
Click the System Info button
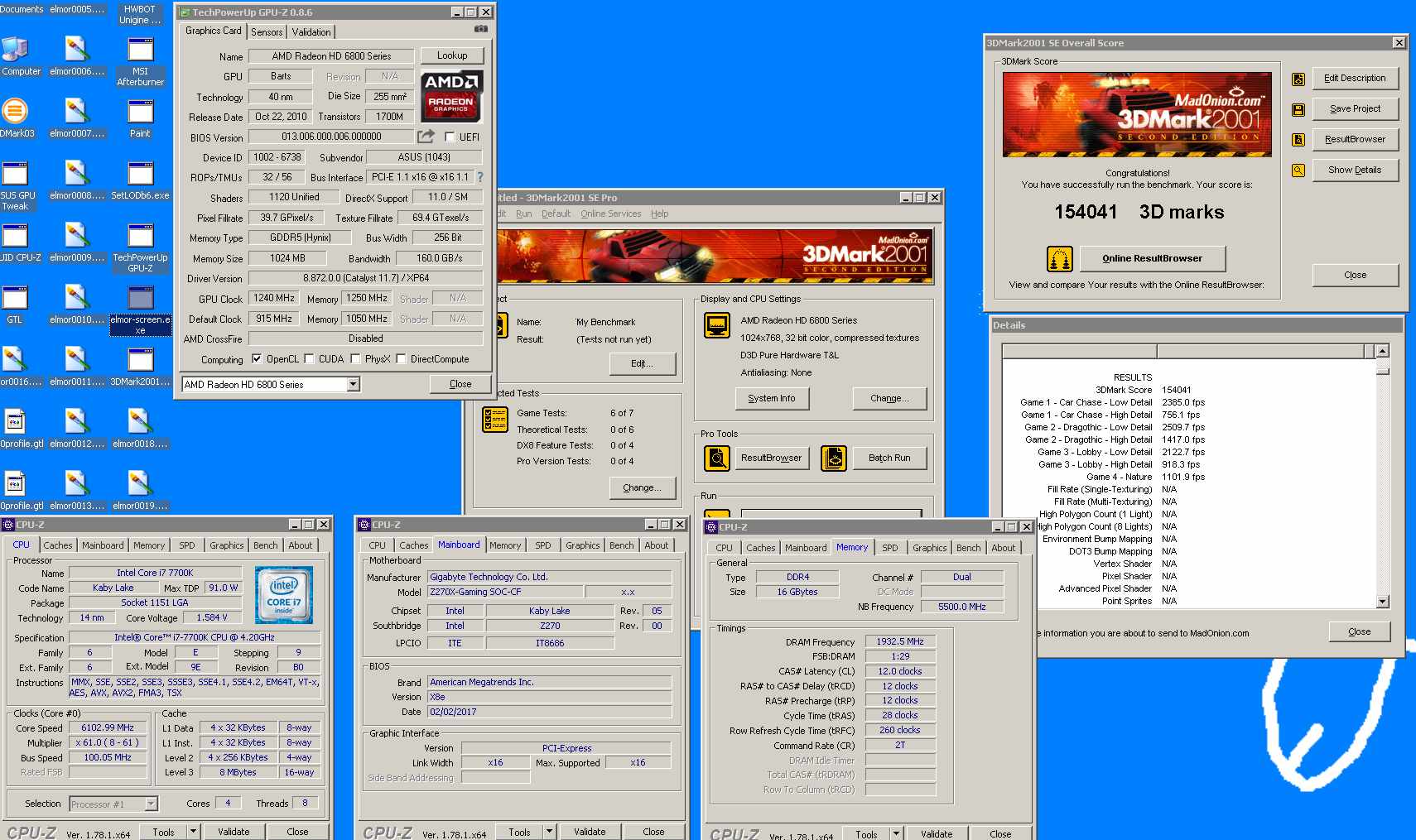pyautogui.click(x=771, y=398)
